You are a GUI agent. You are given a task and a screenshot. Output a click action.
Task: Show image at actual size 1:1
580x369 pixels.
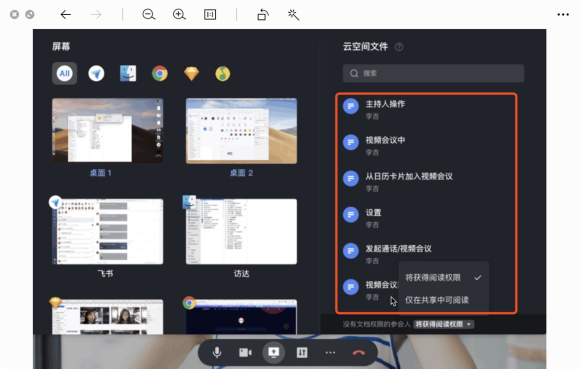pyautogui.click(x=210, y=14)
